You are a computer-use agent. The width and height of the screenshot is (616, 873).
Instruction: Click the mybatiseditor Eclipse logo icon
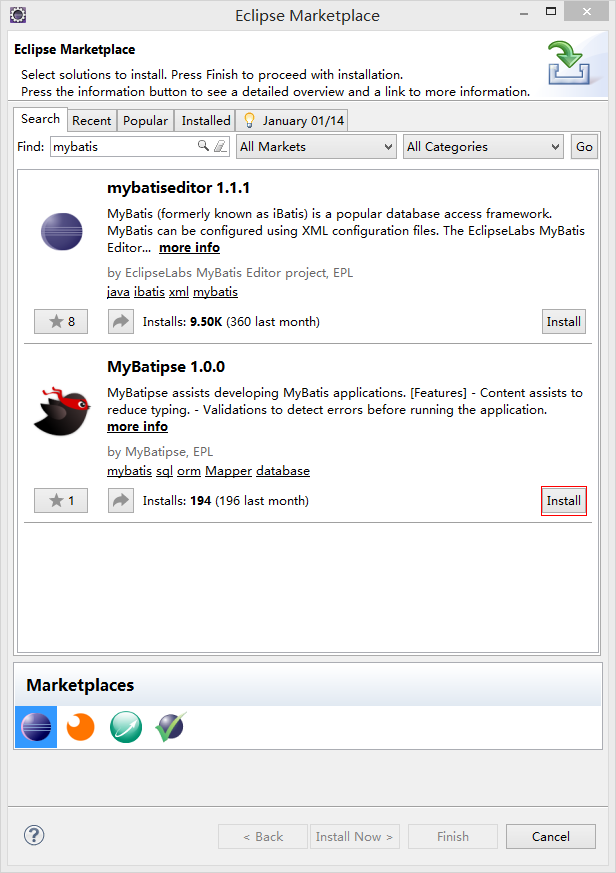point(61,232)
